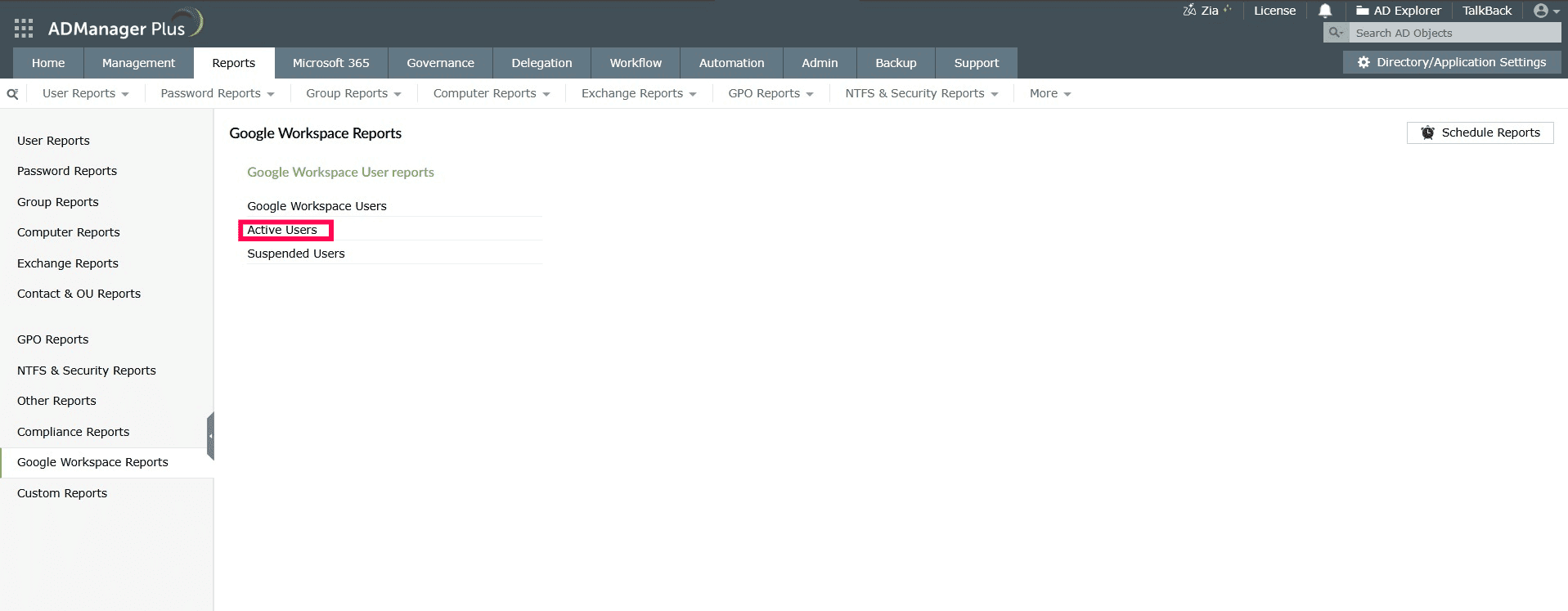Open Custom Reports in the sidebar

pos(62,493)
